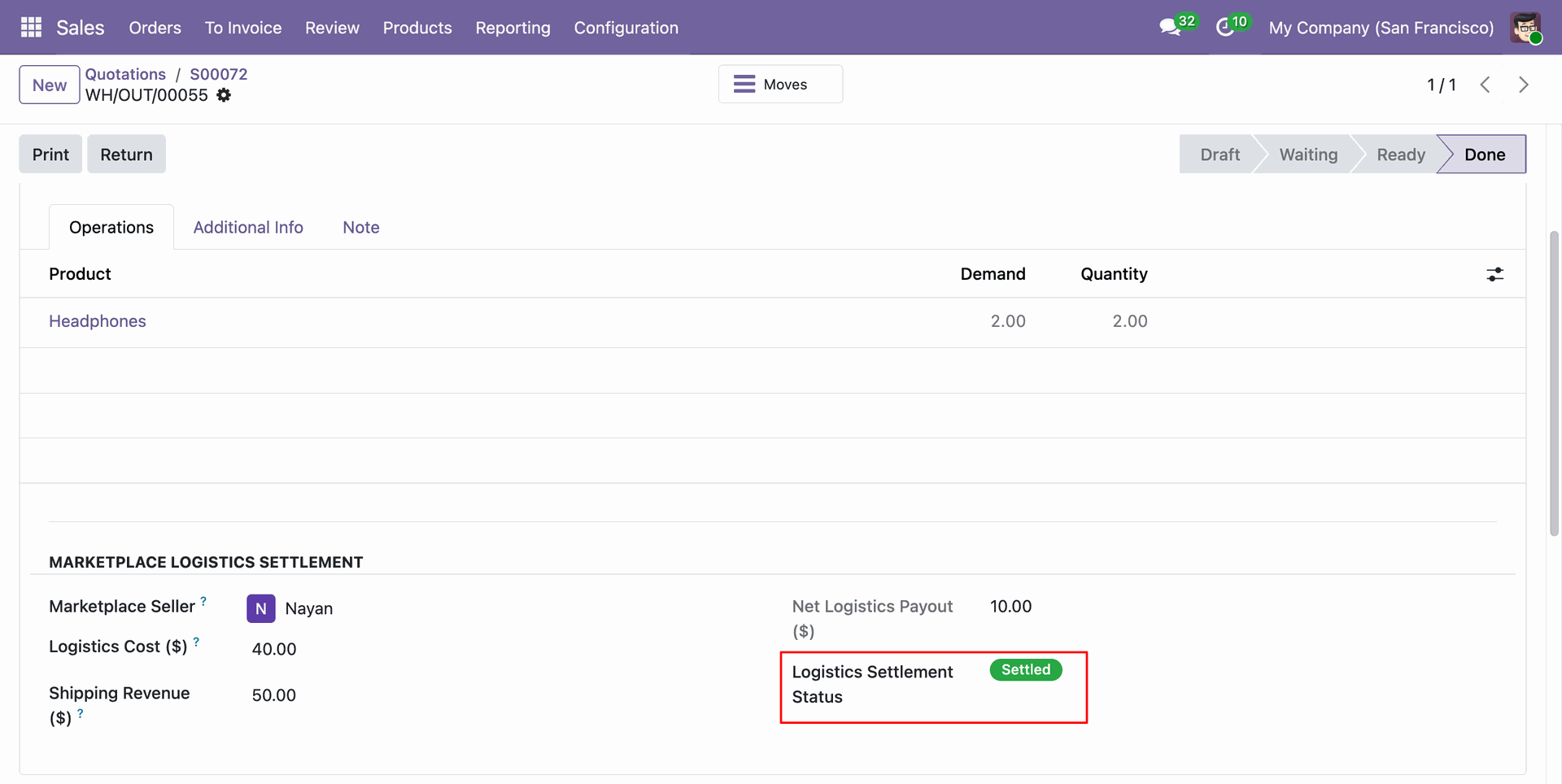
Task: Click the Logistics Settlement Status label
Action: (x=872, y=684)
